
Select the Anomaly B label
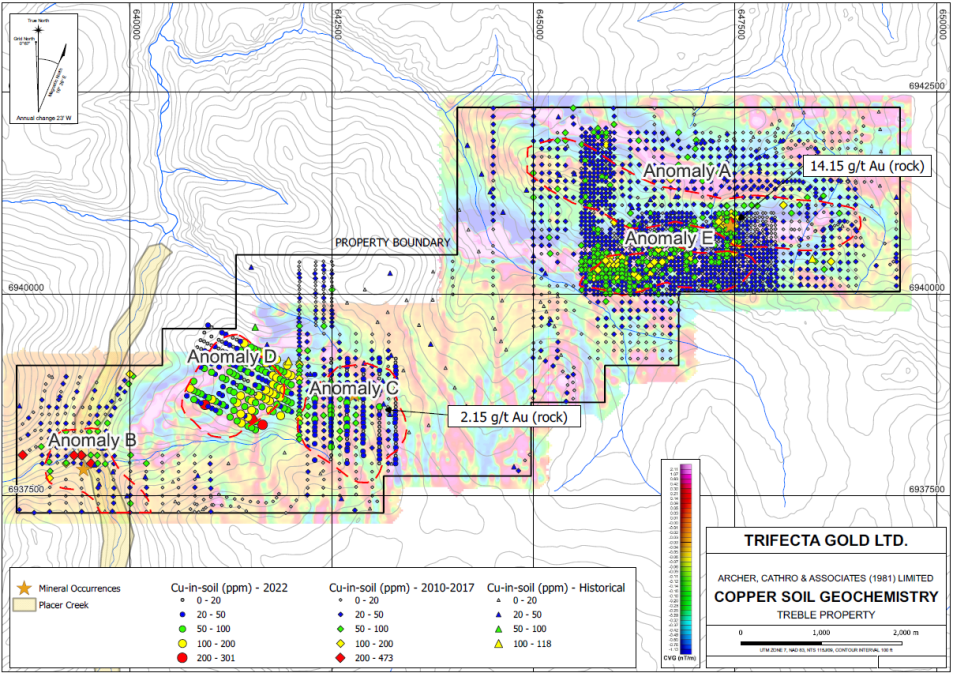coord(93,440)
